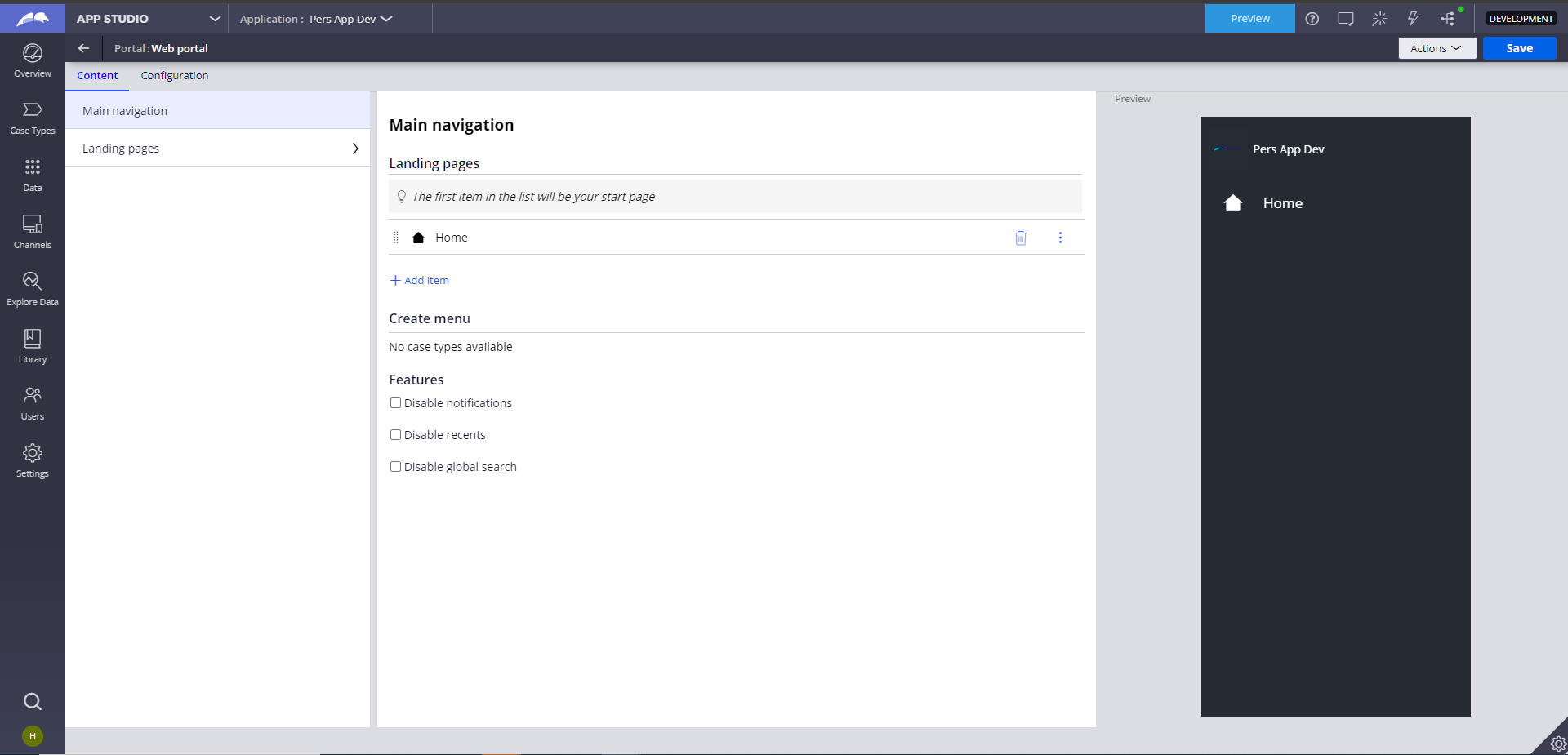Click the Add item link
This screenshot has height=755, width=1568.
tap(420, 280)
